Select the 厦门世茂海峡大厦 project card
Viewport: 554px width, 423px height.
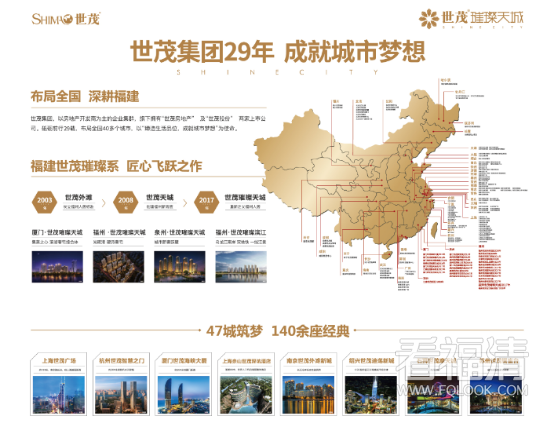tap(184, 384)
